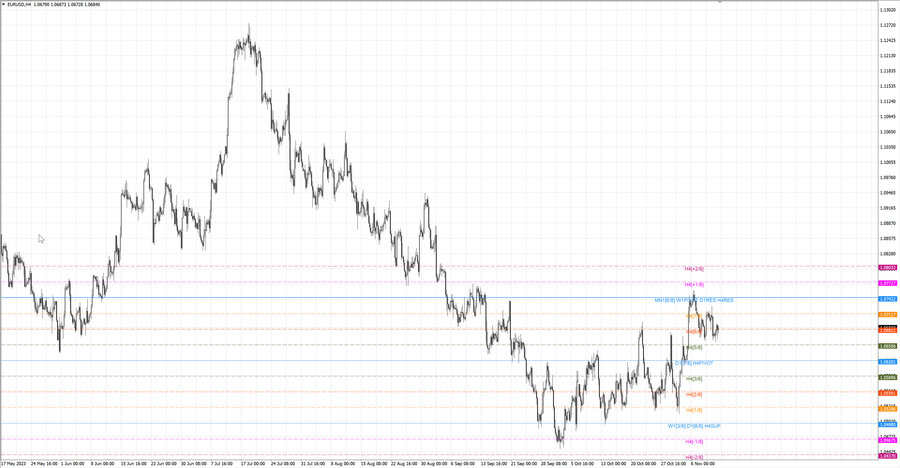Click the 8 Aug 00:00 time label
The height and width of the screenshot is (468, 900).
coord(344,463)
